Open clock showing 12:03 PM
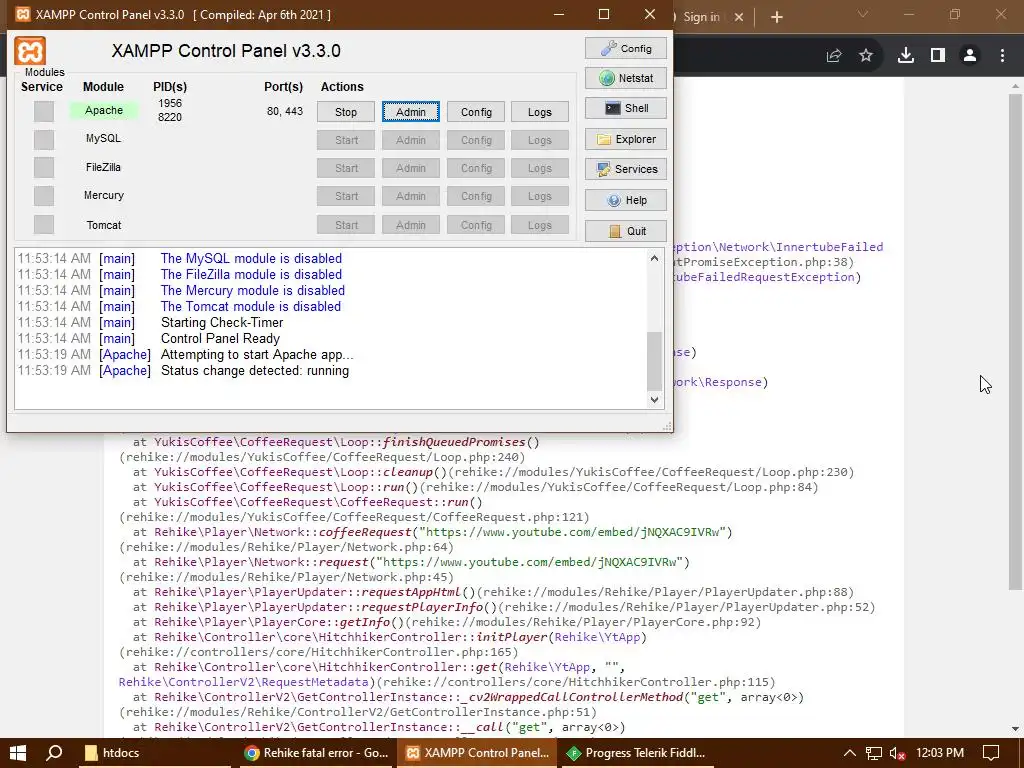The width and height of the screenshot is (1024, 768). (x=940, y=753)
